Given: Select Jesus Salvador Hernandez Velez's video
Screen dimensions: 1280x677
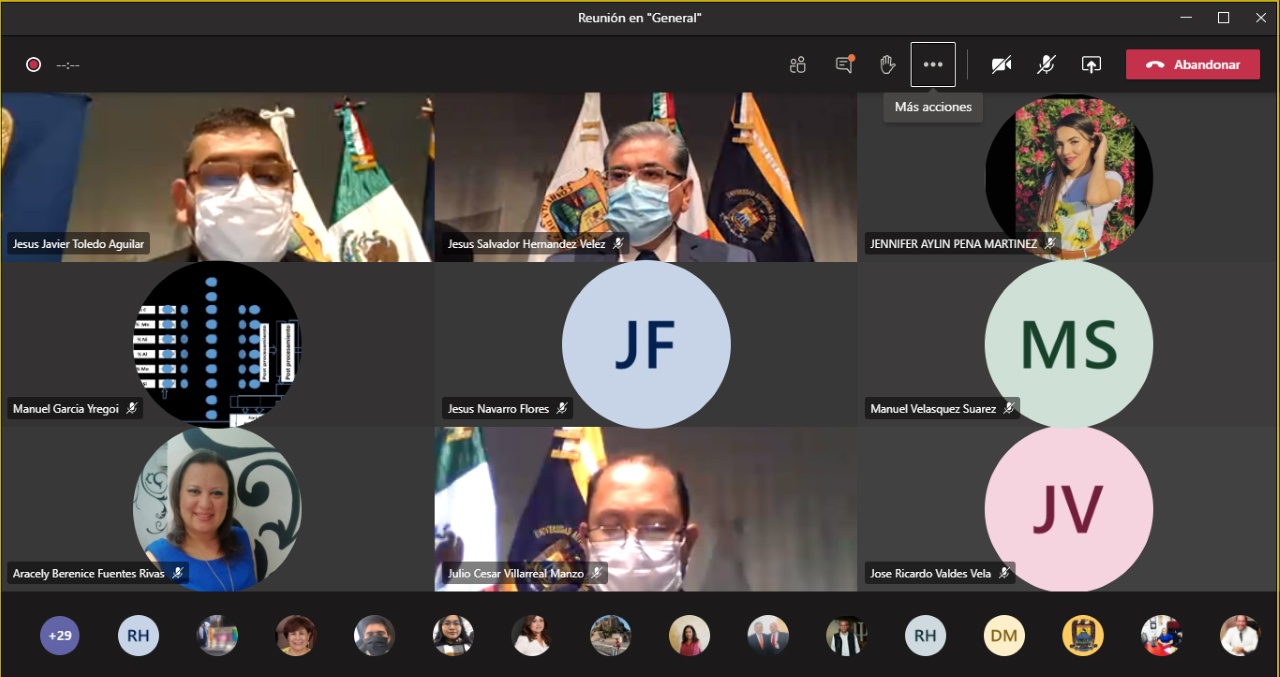Looking at the screenshot, I should 645,178.
